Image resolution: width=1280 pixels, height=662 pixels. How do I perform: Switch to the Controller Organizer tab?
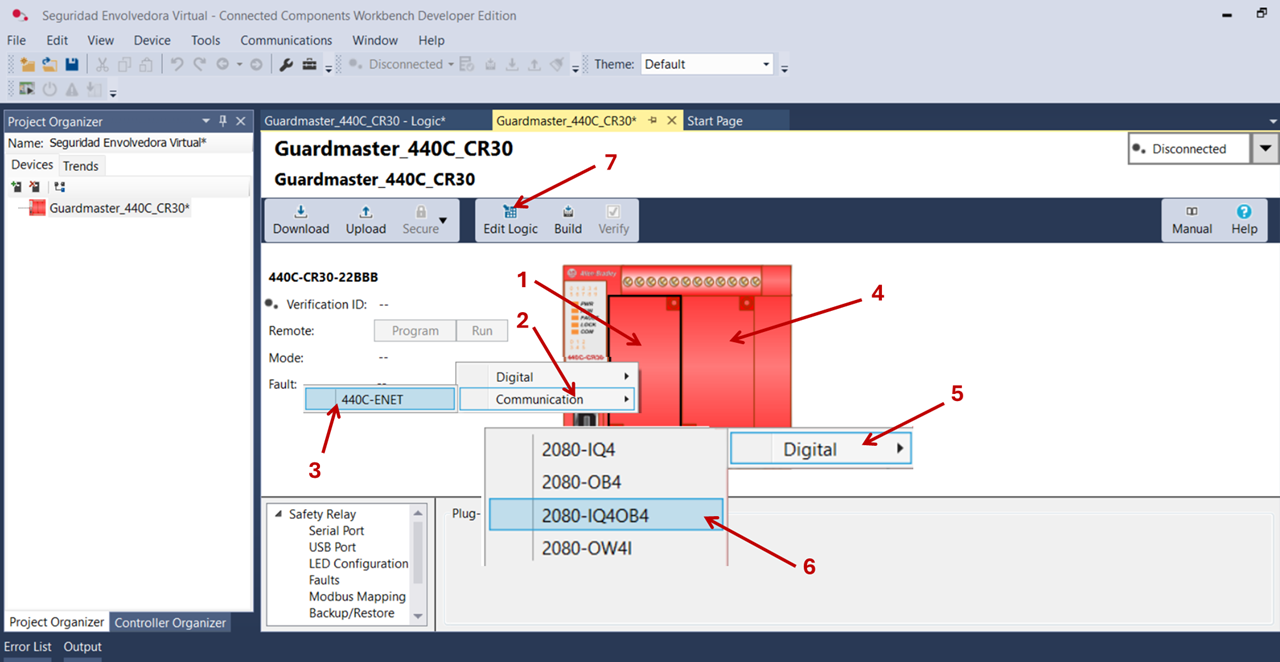(x=170, y=622)
